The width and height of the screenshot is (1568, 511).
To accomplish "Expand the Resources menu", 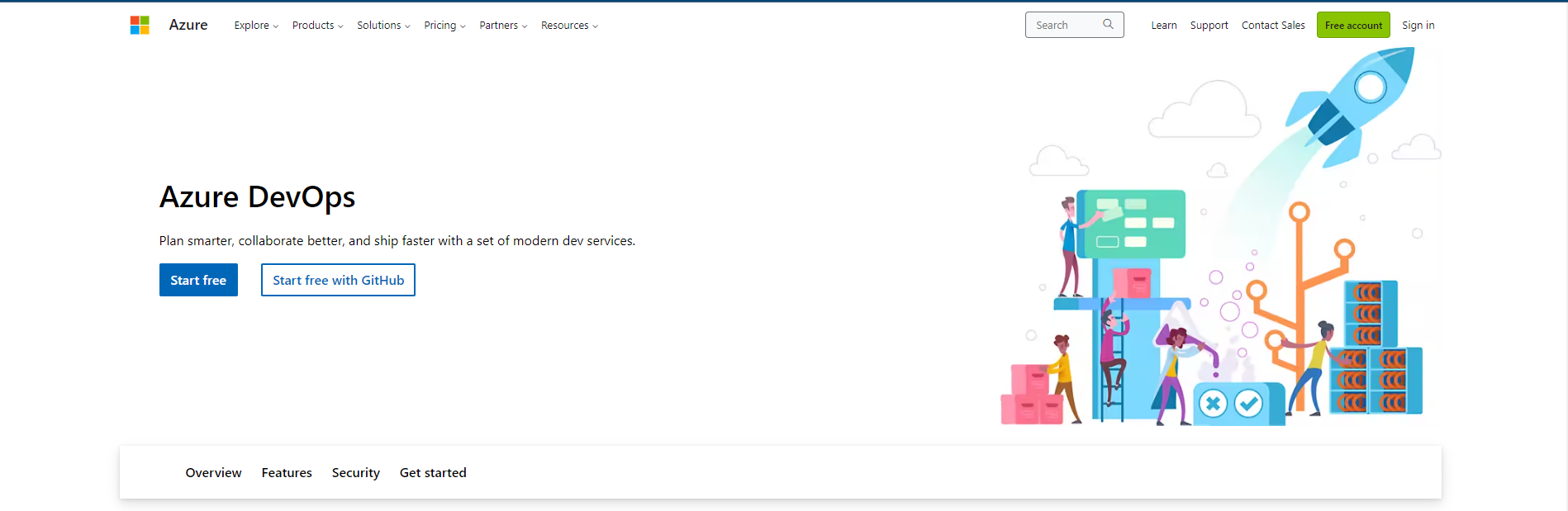I will tap(569, 26).
